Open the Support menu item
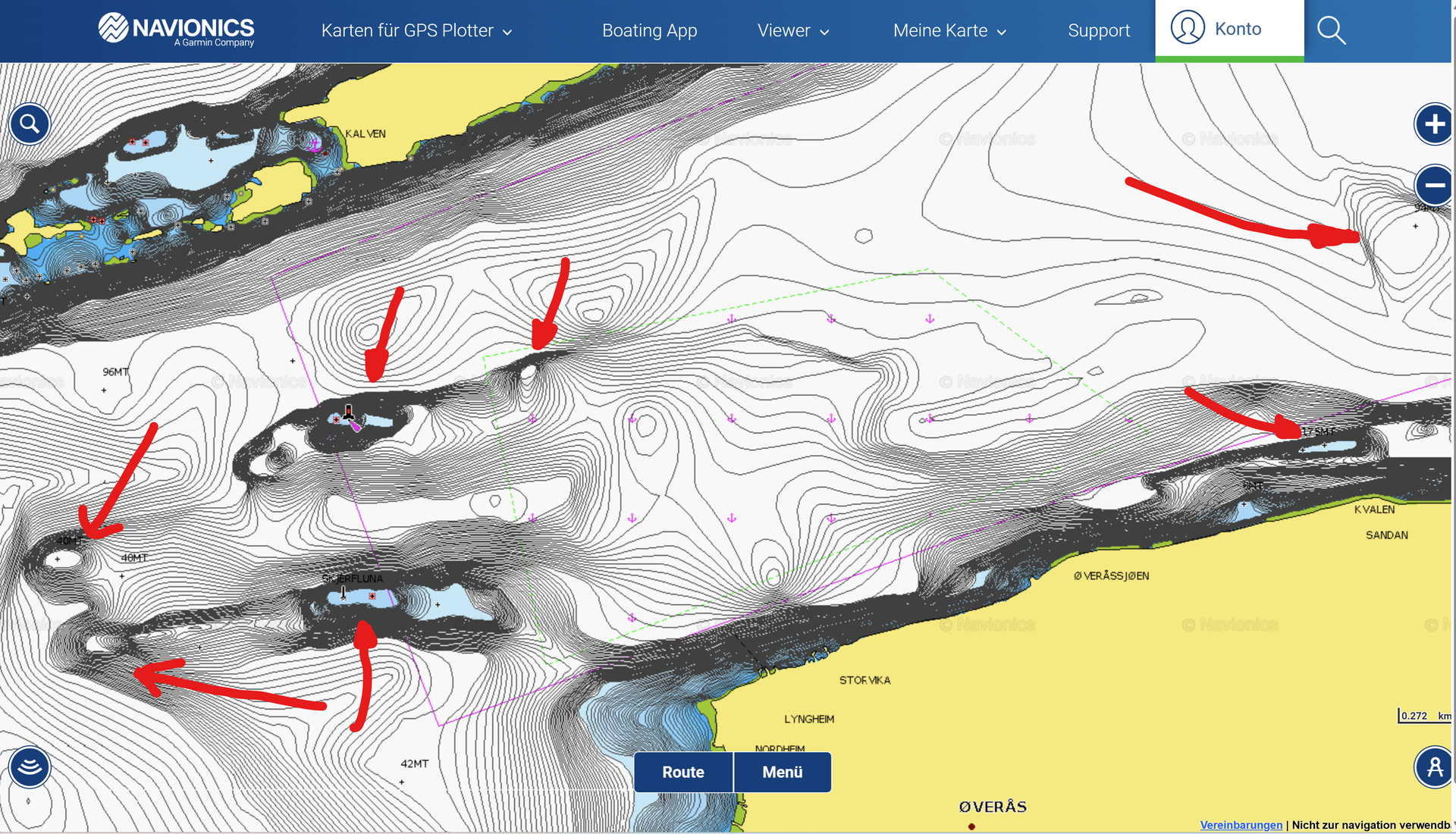 point(1098,31)
